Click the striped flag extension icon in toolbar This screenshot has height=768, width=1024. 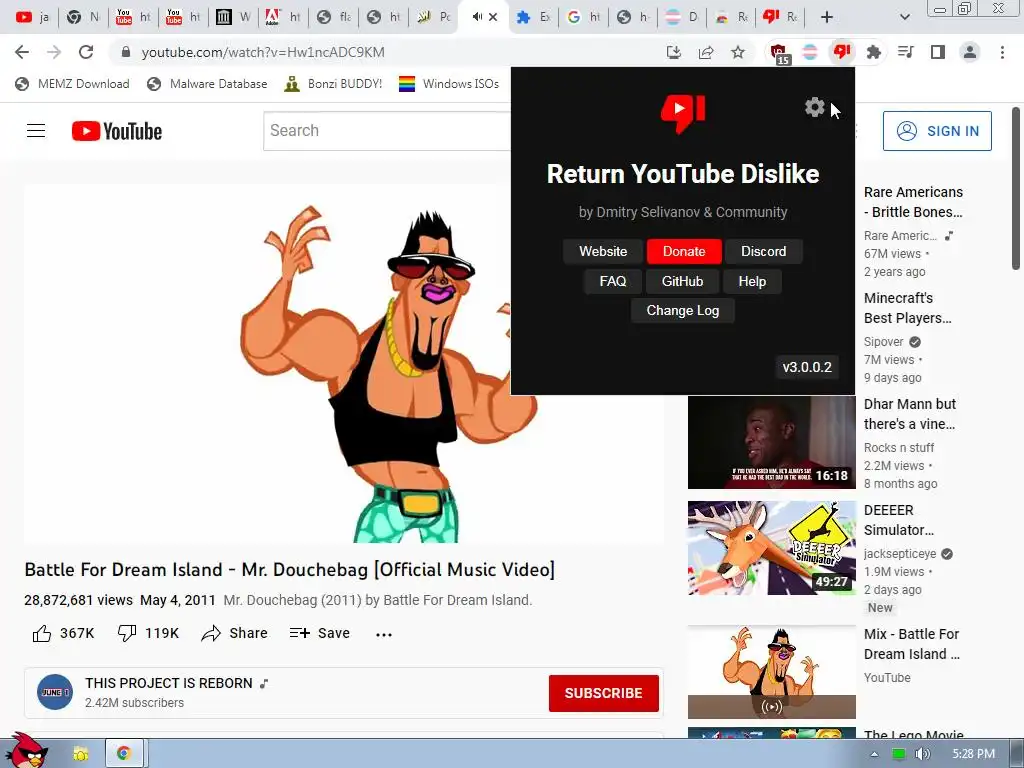coord(810,52)
